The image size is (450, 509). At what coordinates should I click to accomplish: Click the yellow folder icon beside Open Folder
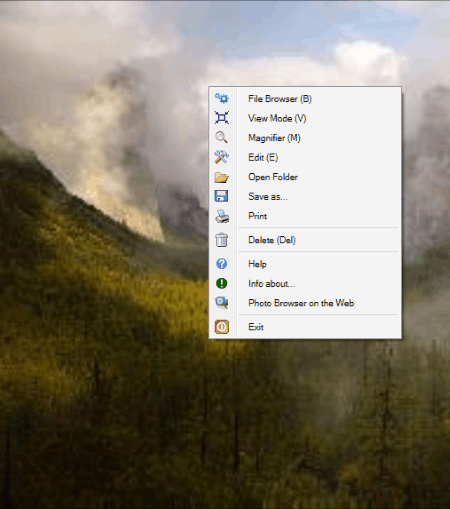[222, 177]
